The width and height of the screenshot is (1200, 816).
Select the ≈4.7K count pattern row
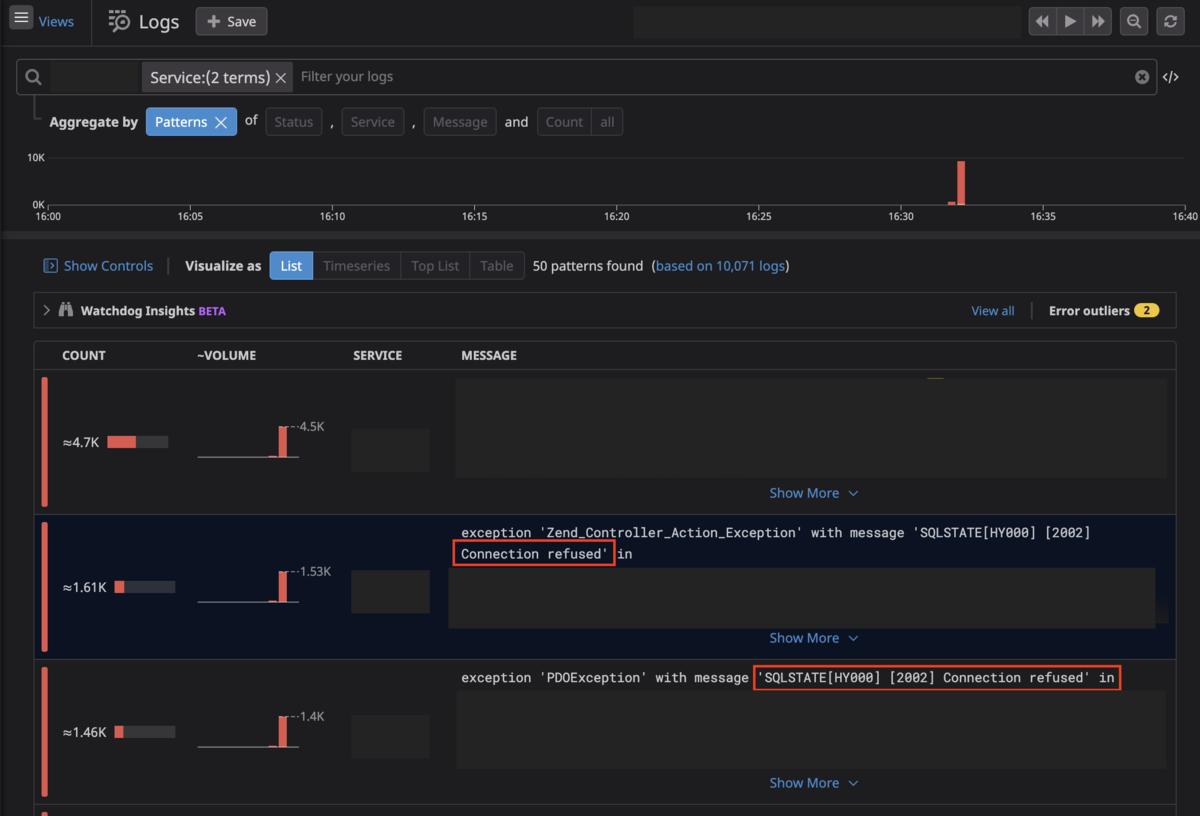(x=605, y=442)
